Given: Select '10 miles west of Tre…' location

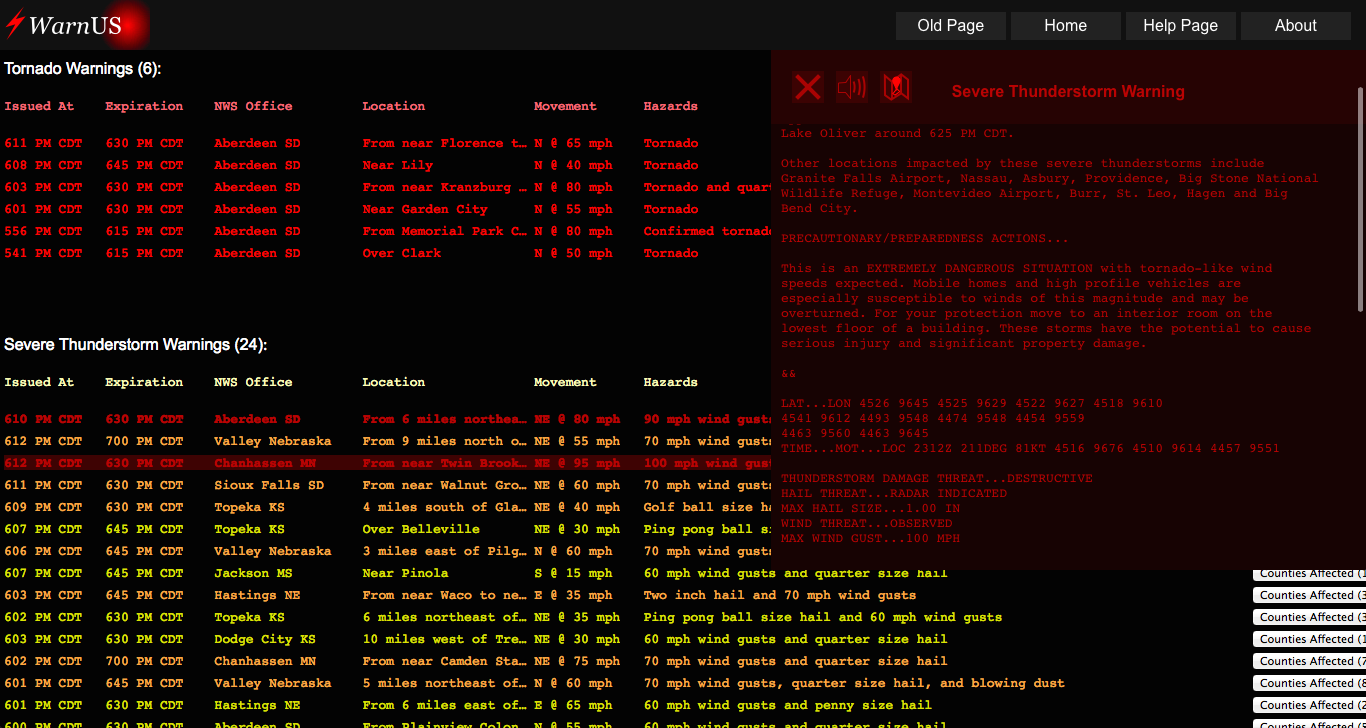Looking at the screenshot, I should click(x=445, y=639).
